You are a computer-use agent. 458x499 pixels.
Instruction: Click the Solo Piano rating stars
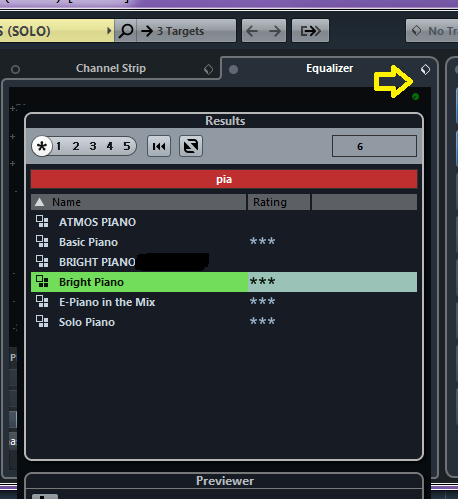263,321
